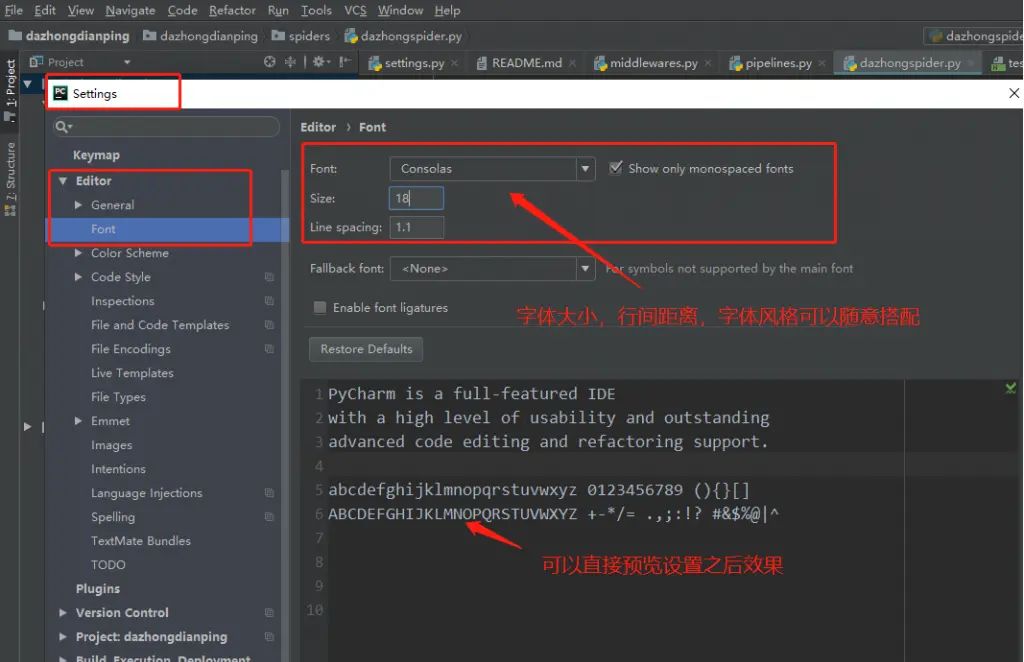
Task: Collapse the Editor settings node
Action: click(63, 181)
